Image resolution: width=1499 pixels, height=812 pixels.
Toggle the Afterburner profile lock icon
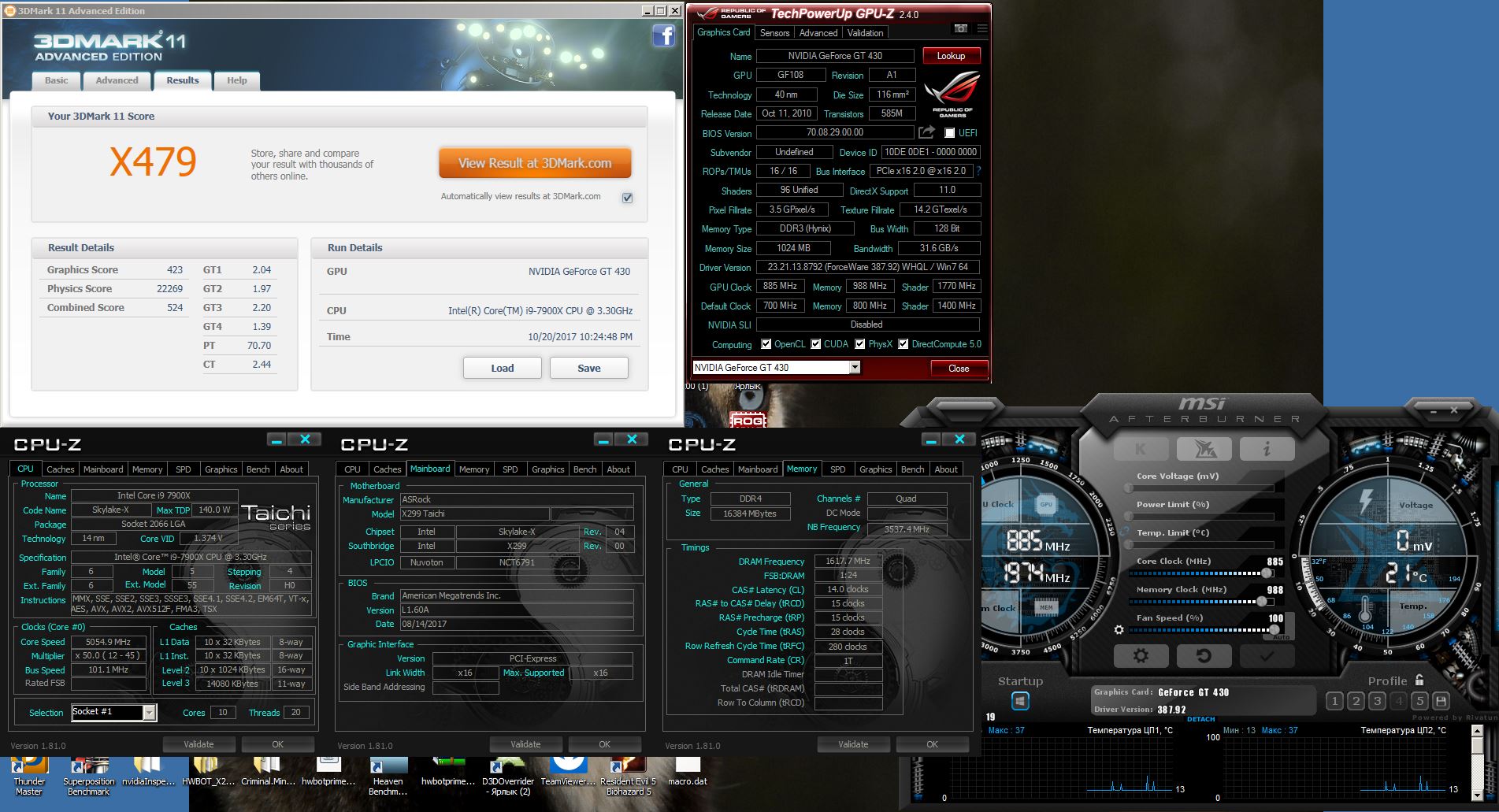coord(1419,680)
